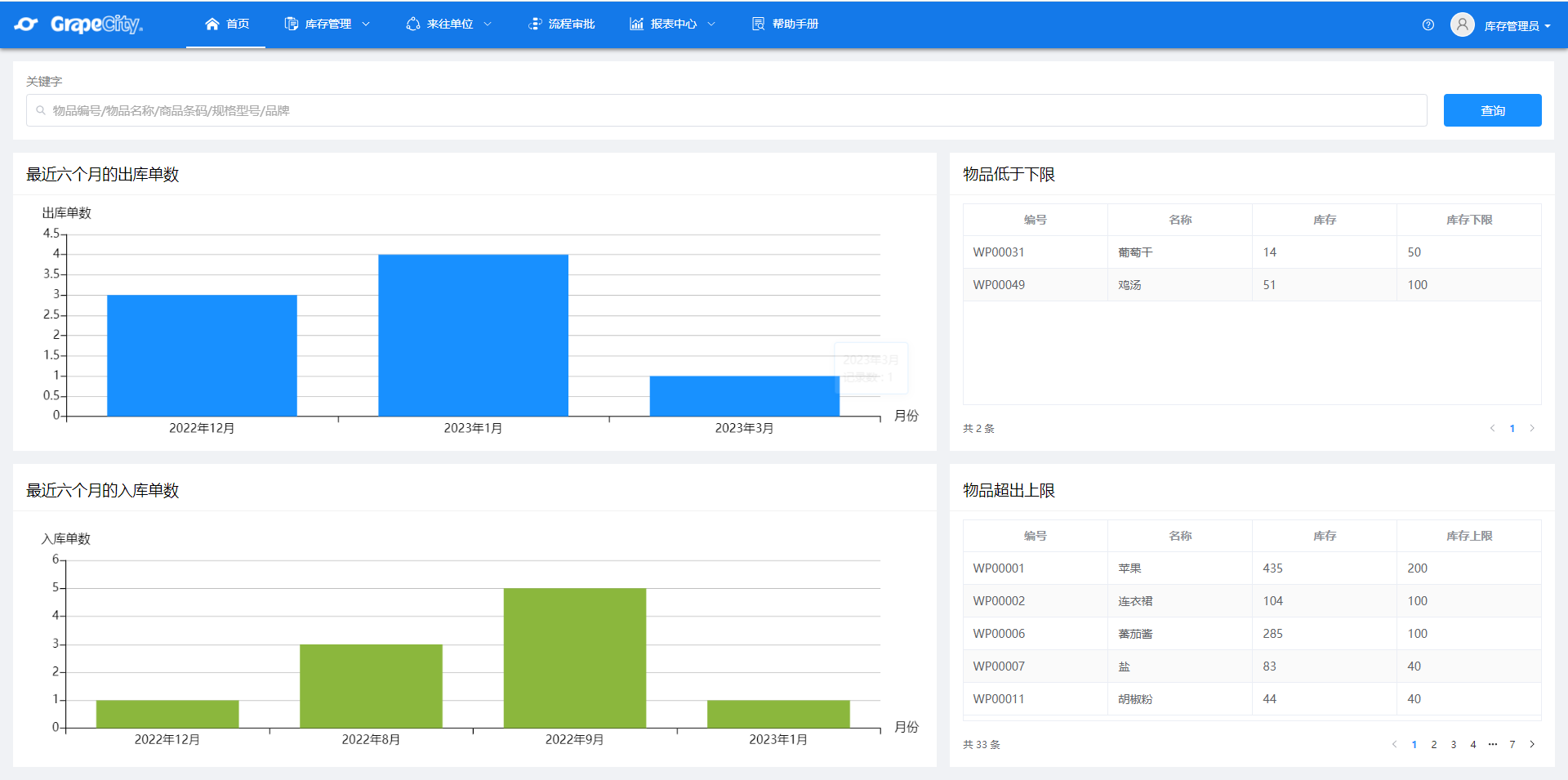Viewport: 1568px width, 780px height.
Task: Click the 2023年1月 outbound bar
Action: point(473,335)
